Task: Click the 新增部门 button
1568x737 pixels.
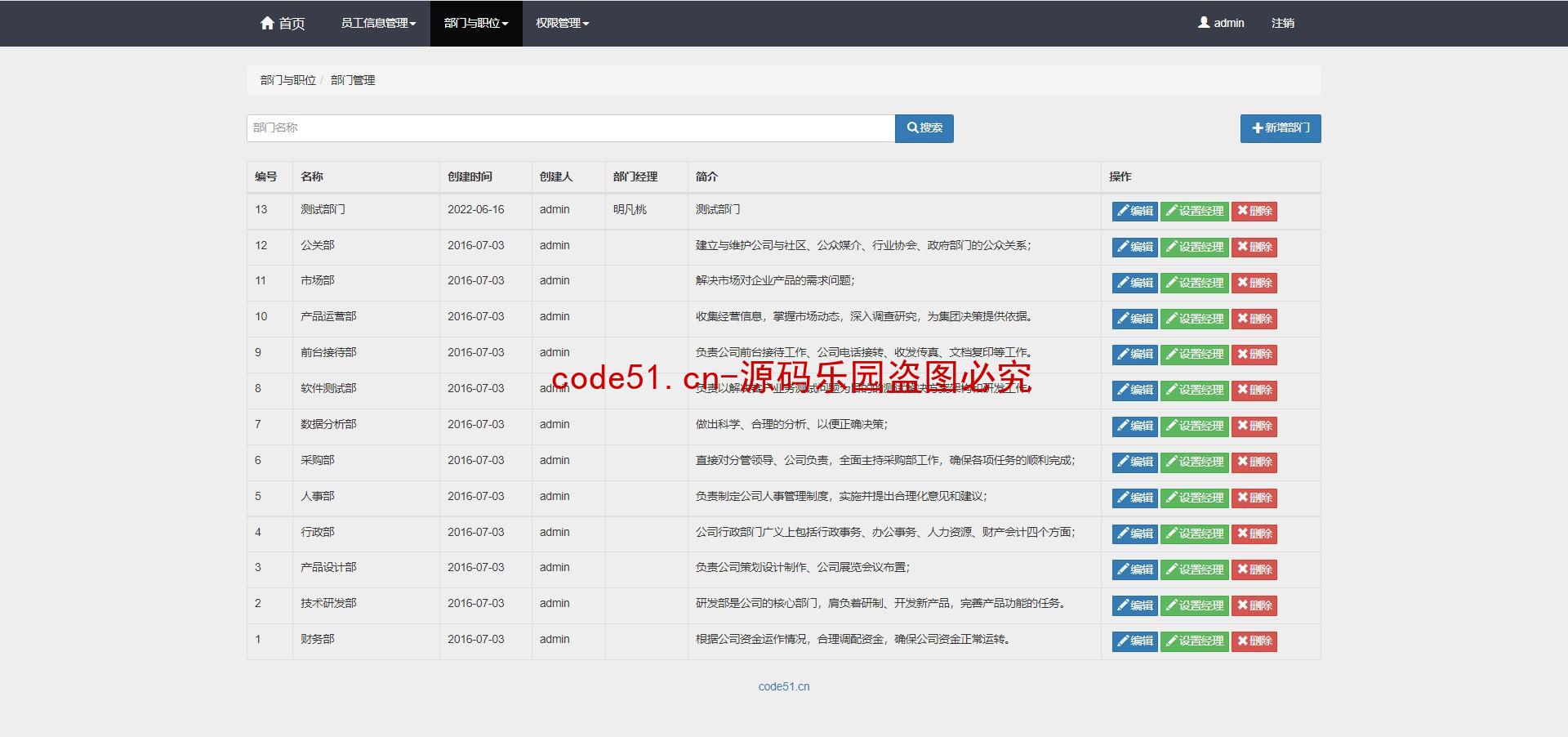Action: 1281,128
